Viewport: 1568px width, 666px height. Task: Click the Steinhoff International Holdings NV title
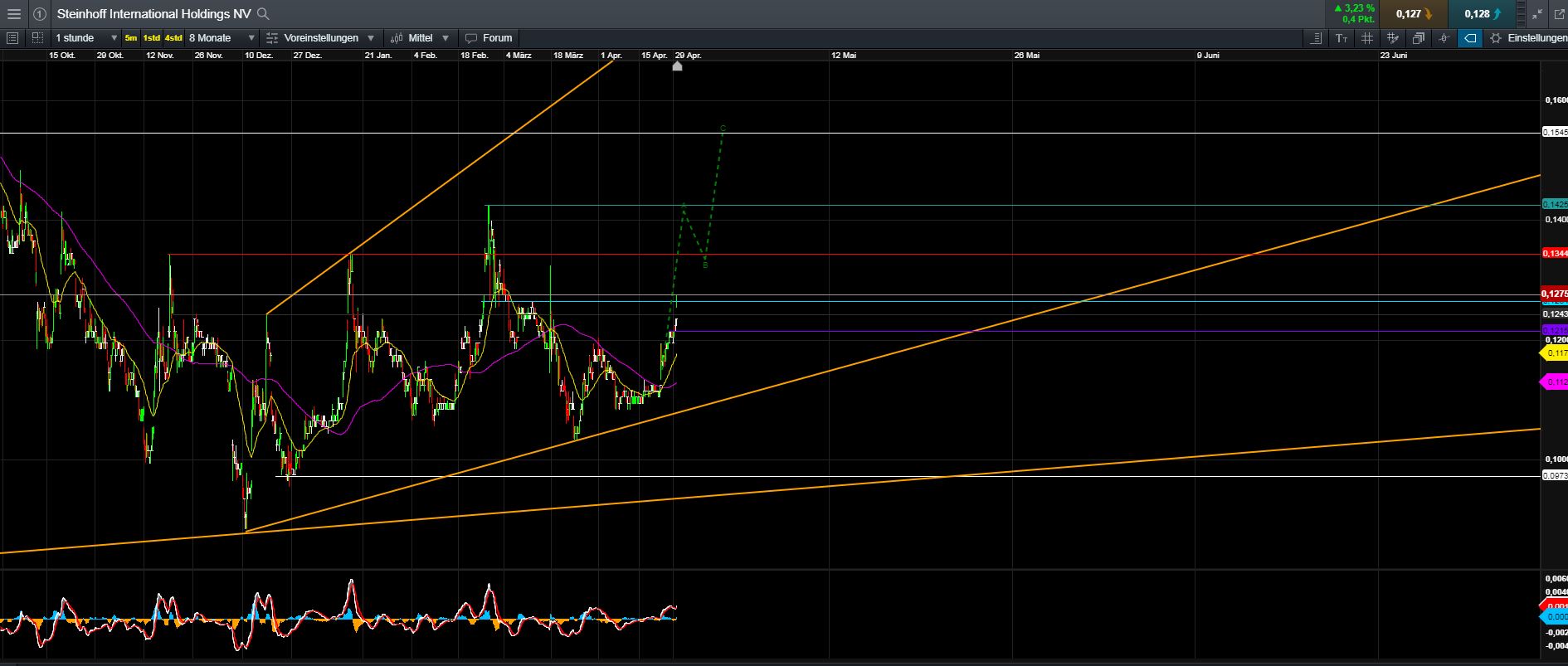(154, 14)
